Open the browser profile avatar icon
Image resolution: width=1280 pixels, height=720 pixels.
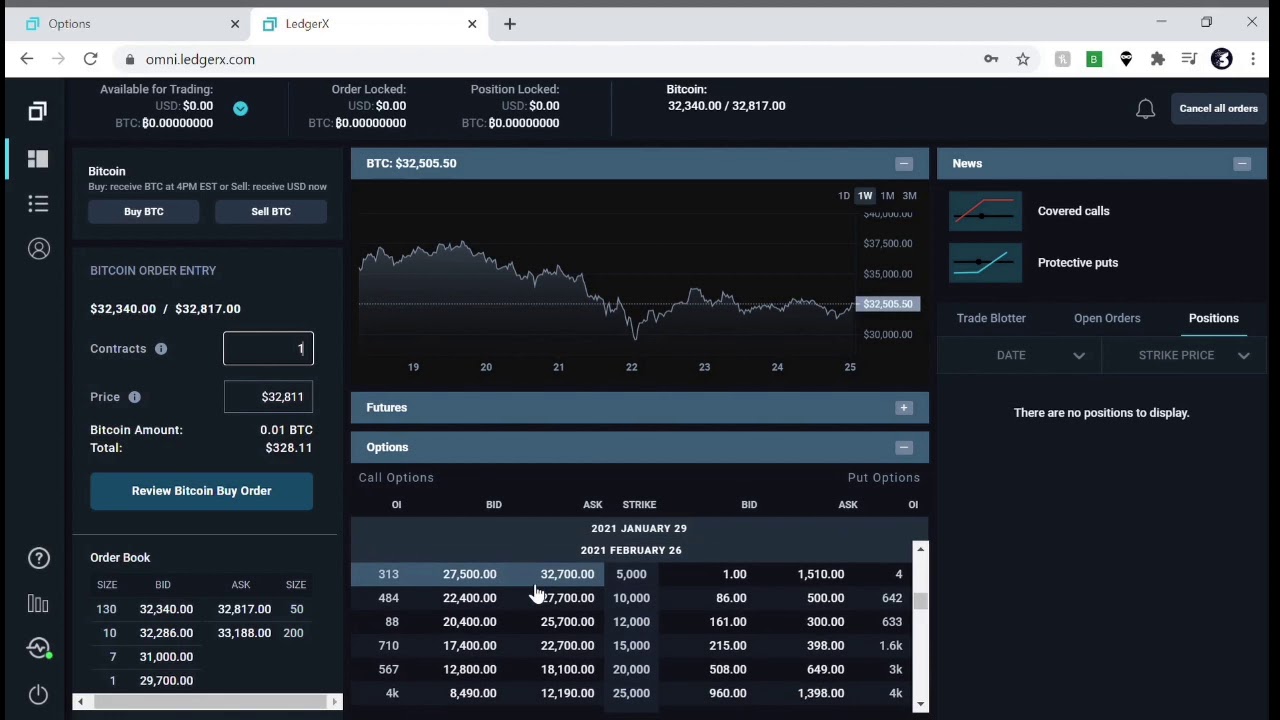tap(1221, 59)
